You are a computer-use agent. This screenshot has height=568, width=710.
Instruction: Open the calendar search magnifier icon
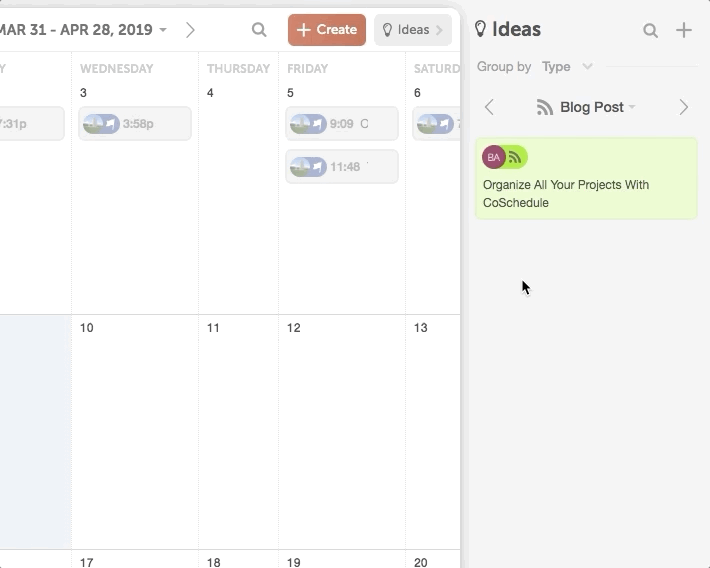pos(259,30)
